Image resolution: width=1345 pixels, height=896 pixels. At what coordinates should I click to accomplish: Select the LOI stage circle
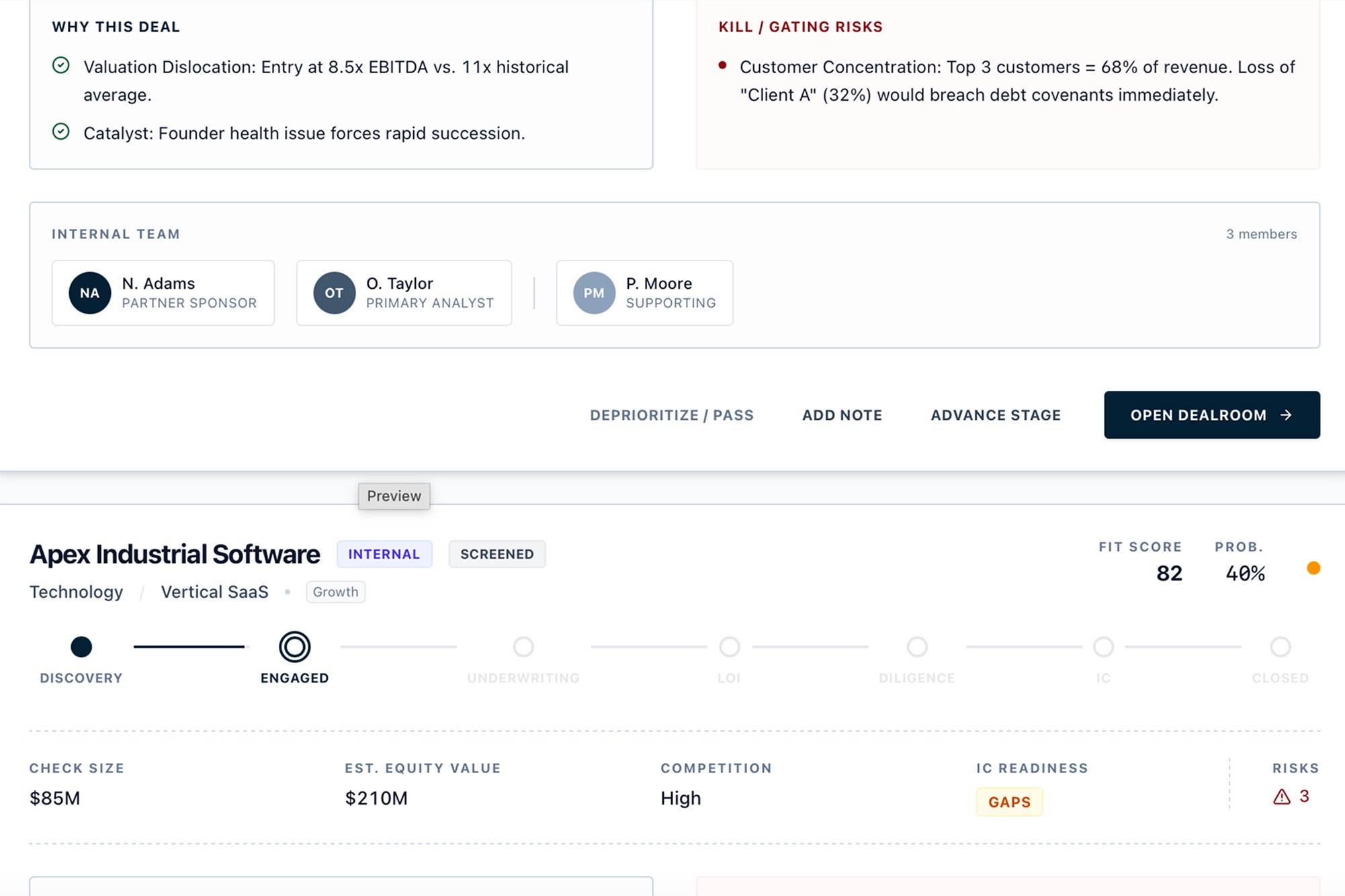(729, 647)
